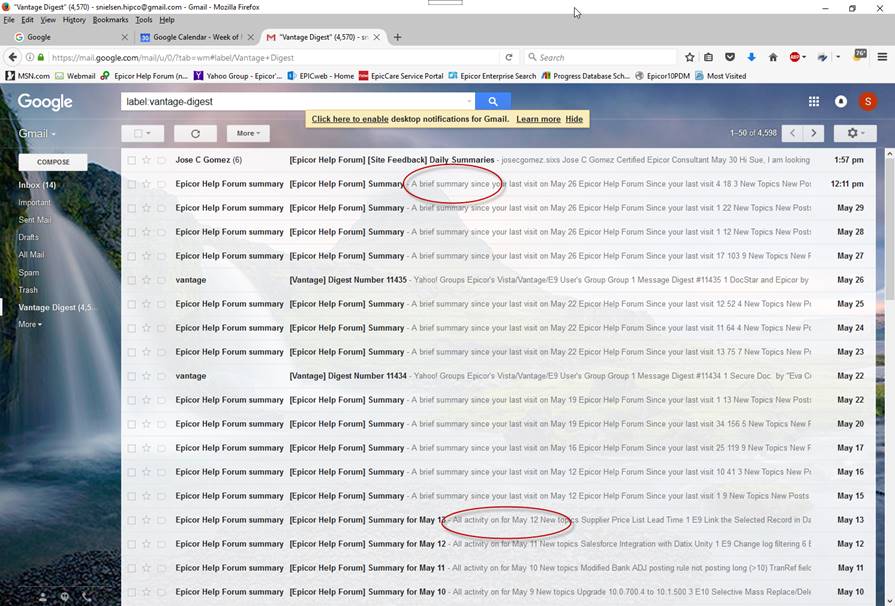This screenshot has height=606, width=895.
Task: Select the email dated May 25
Action: (x=132, y=304)
